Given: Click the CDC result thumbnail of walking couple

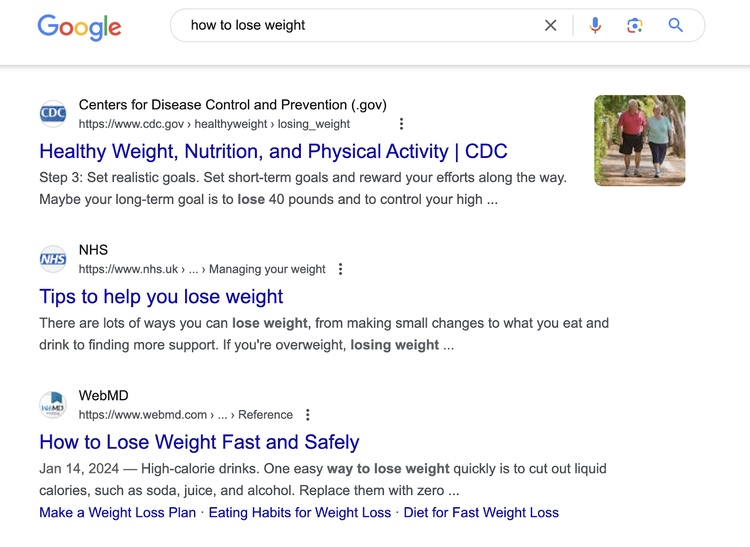Looking at the screenshot, I should [640, 141].
